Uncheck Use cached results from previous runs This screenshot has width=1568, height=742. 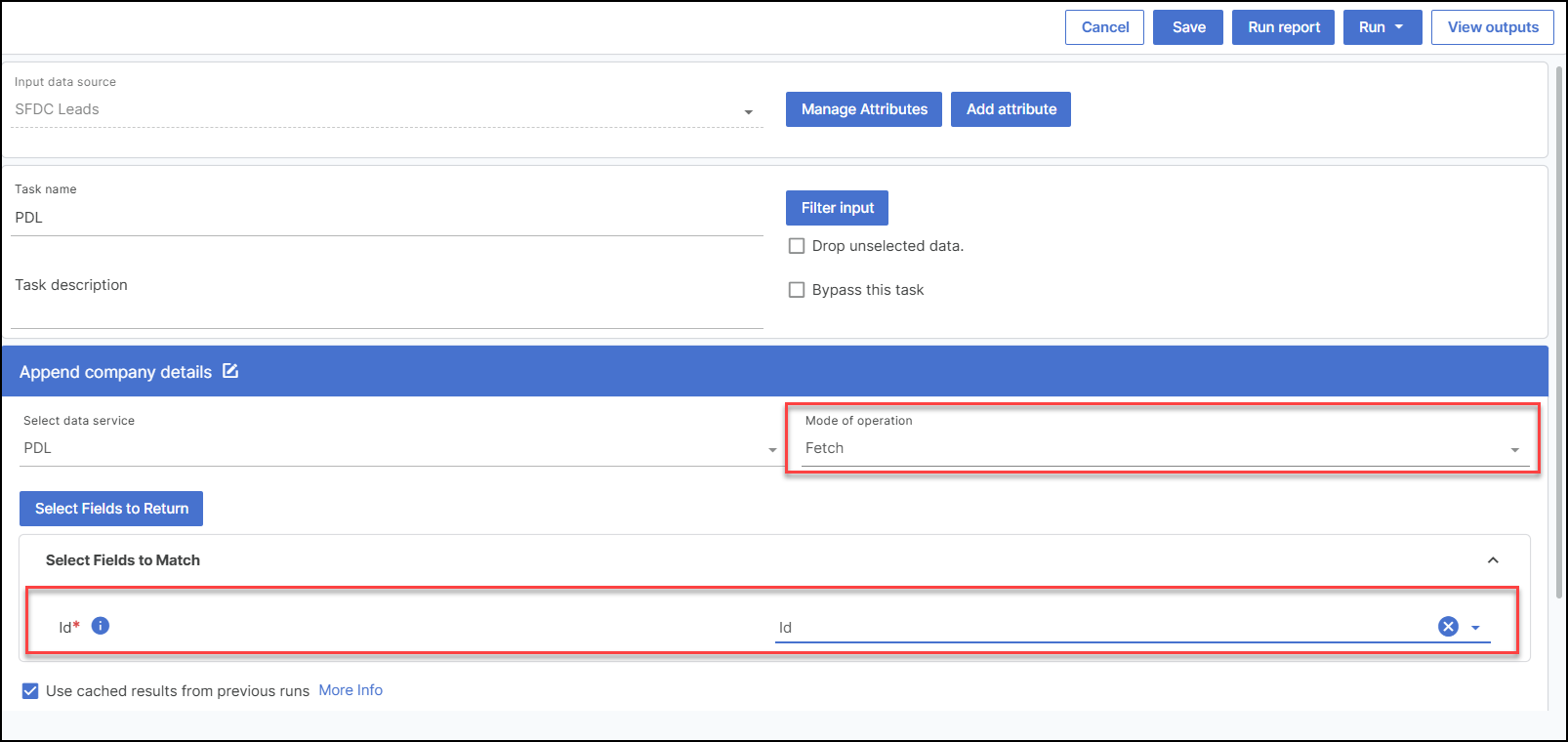coord(30,691)
